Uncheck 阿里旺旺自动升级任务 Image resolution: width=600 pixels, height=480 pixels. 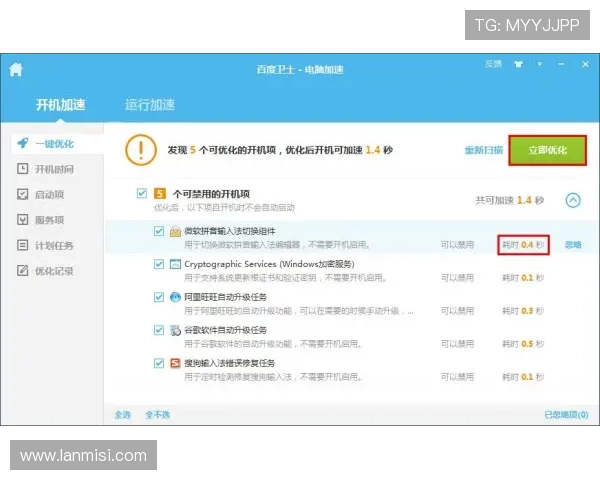pyautogui.click(x=159, y=297)
